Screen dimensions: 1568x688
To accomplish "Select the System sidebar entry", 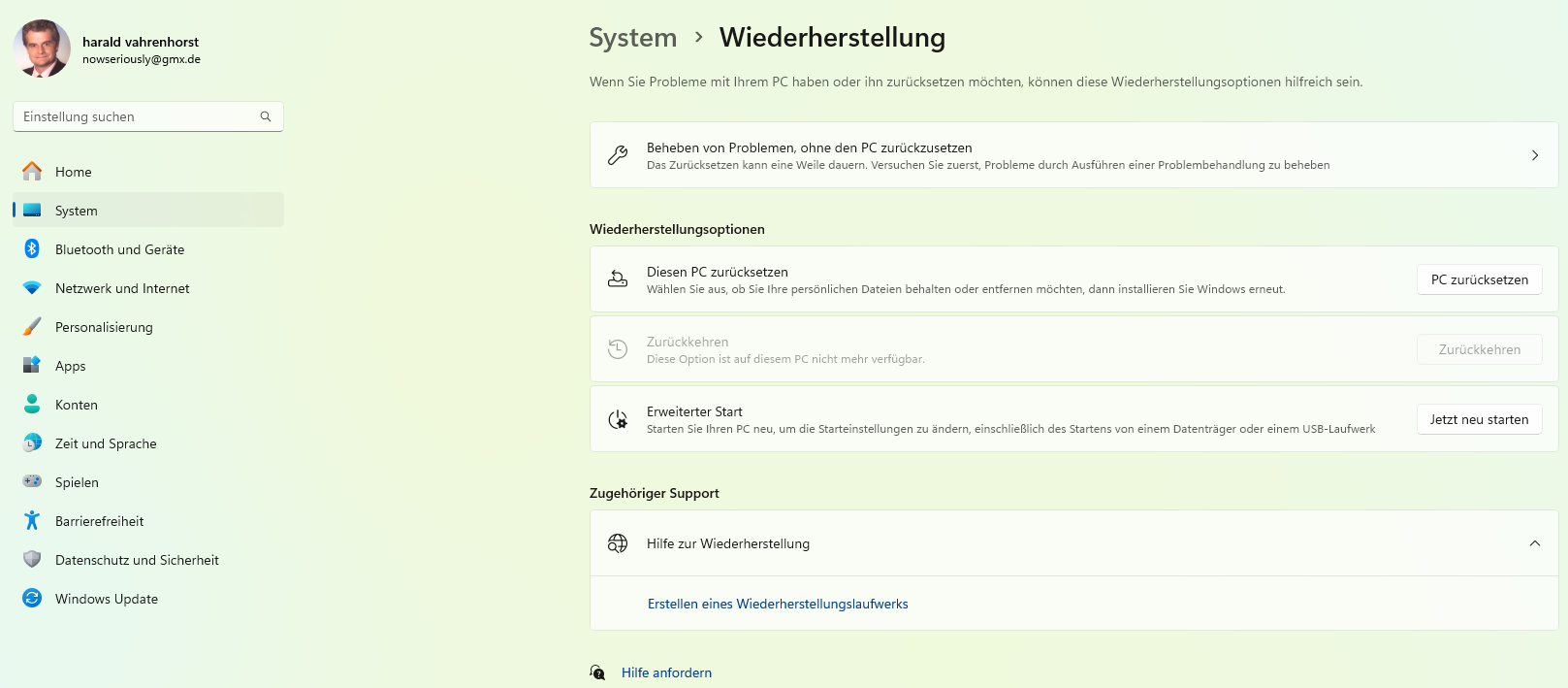I will (x=148, y=211).
